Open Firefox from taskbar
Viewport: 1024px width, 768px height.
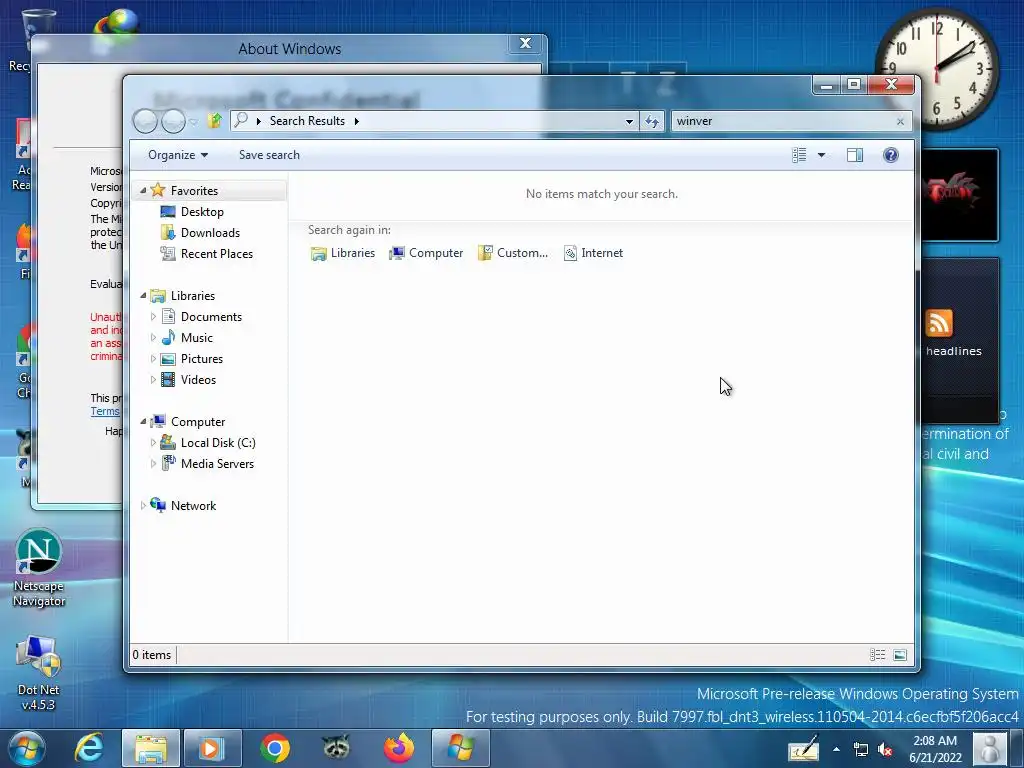[x=398, y=748]
